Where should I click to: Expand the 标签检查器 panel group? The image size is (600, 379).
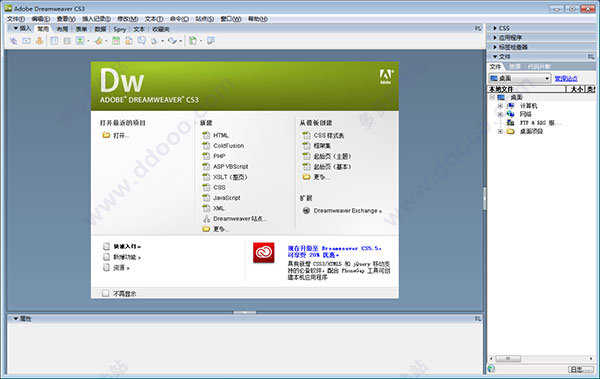point(495,47)
